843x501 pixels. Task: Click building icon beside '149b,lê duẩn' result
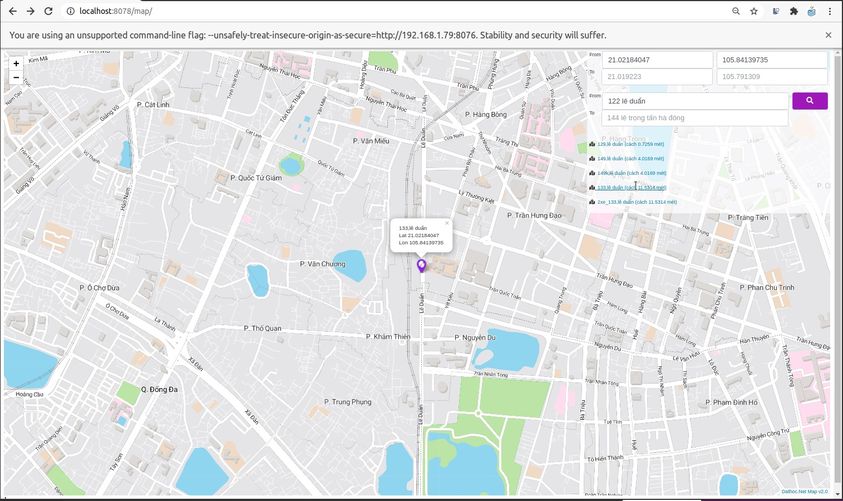tap(592, 173)
